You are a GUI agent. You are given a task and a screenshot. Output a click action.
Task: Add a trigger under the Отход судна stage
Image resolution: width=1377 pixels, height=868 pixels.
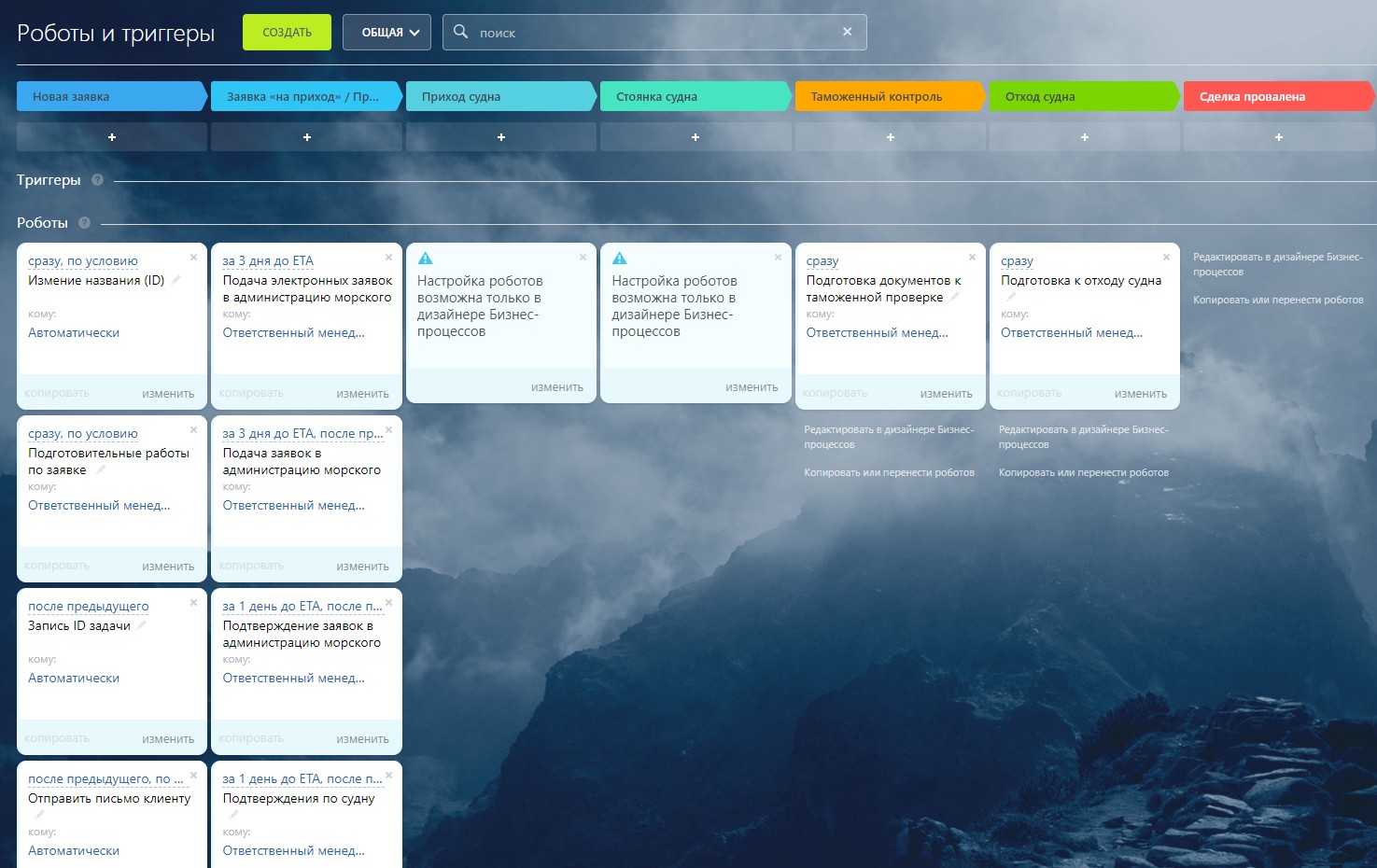1085,137
